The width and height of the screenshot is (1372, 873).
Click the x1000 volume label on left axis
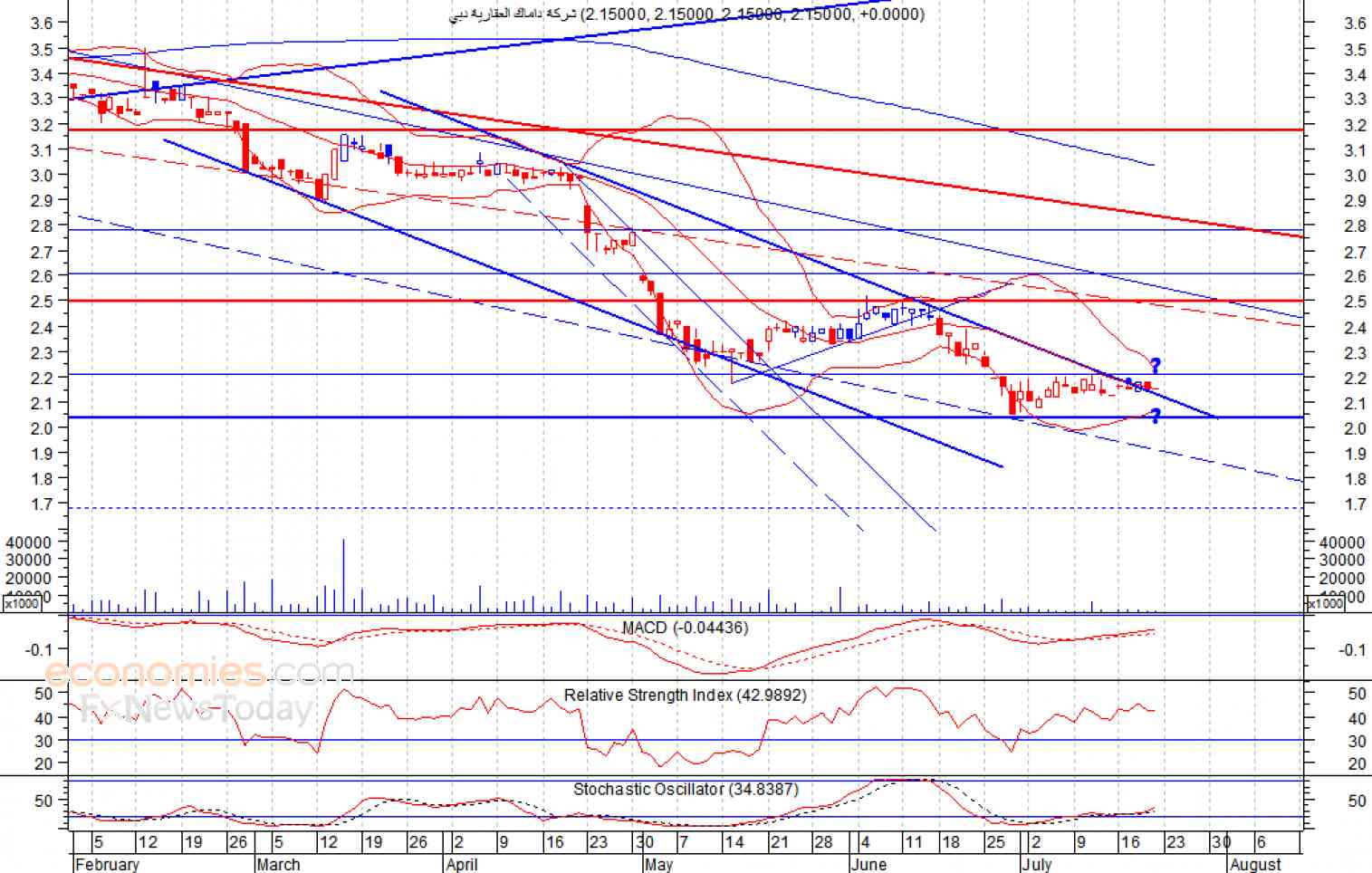click(22, 603)
